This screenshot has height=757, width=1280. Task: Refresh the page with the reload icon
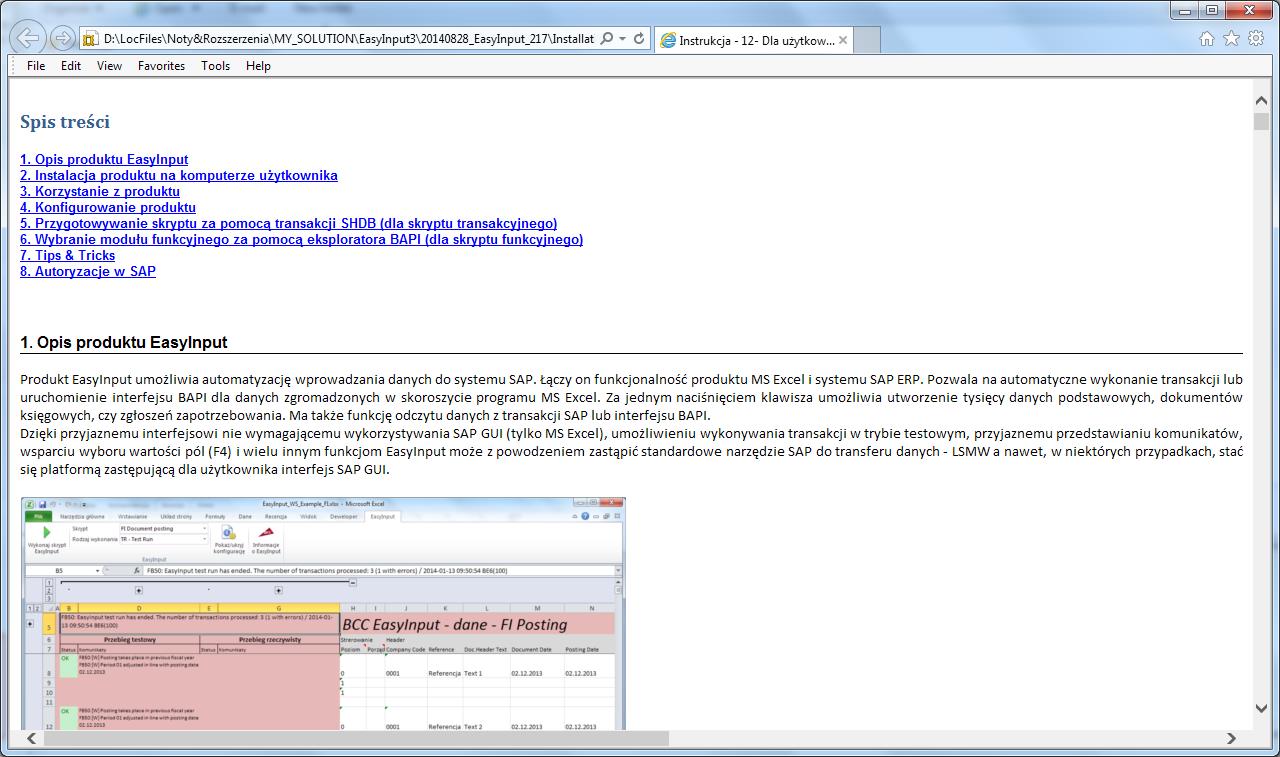pos(638,39)
